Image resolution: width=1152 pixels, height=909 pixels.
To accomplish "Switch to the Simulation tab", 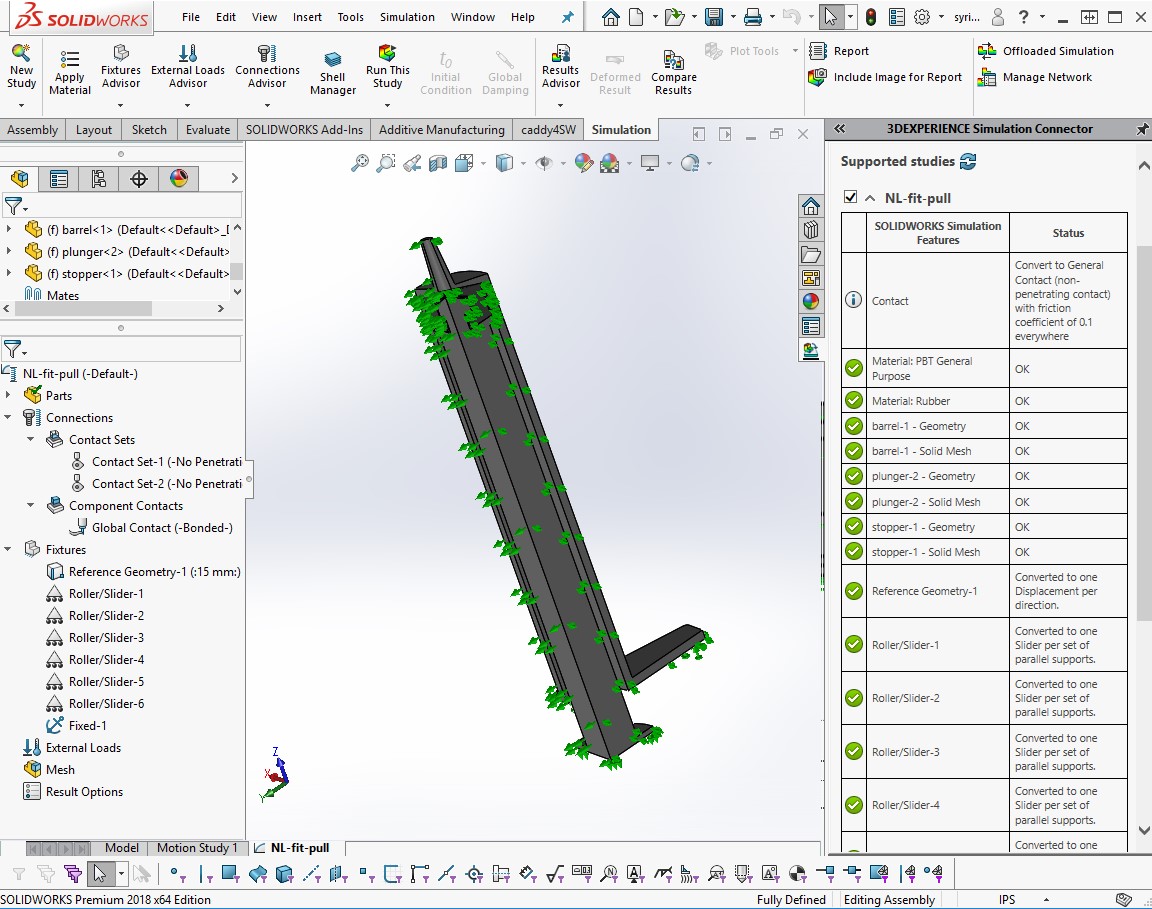I will pyautogui.click(x=621, y=129).
